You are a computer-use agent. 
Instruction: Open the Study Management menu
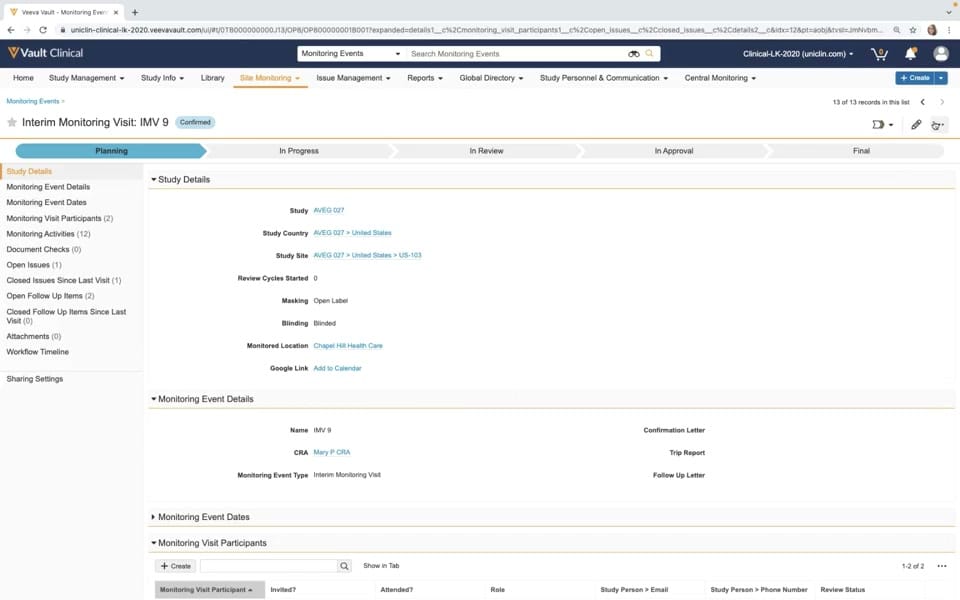[86, 78]
